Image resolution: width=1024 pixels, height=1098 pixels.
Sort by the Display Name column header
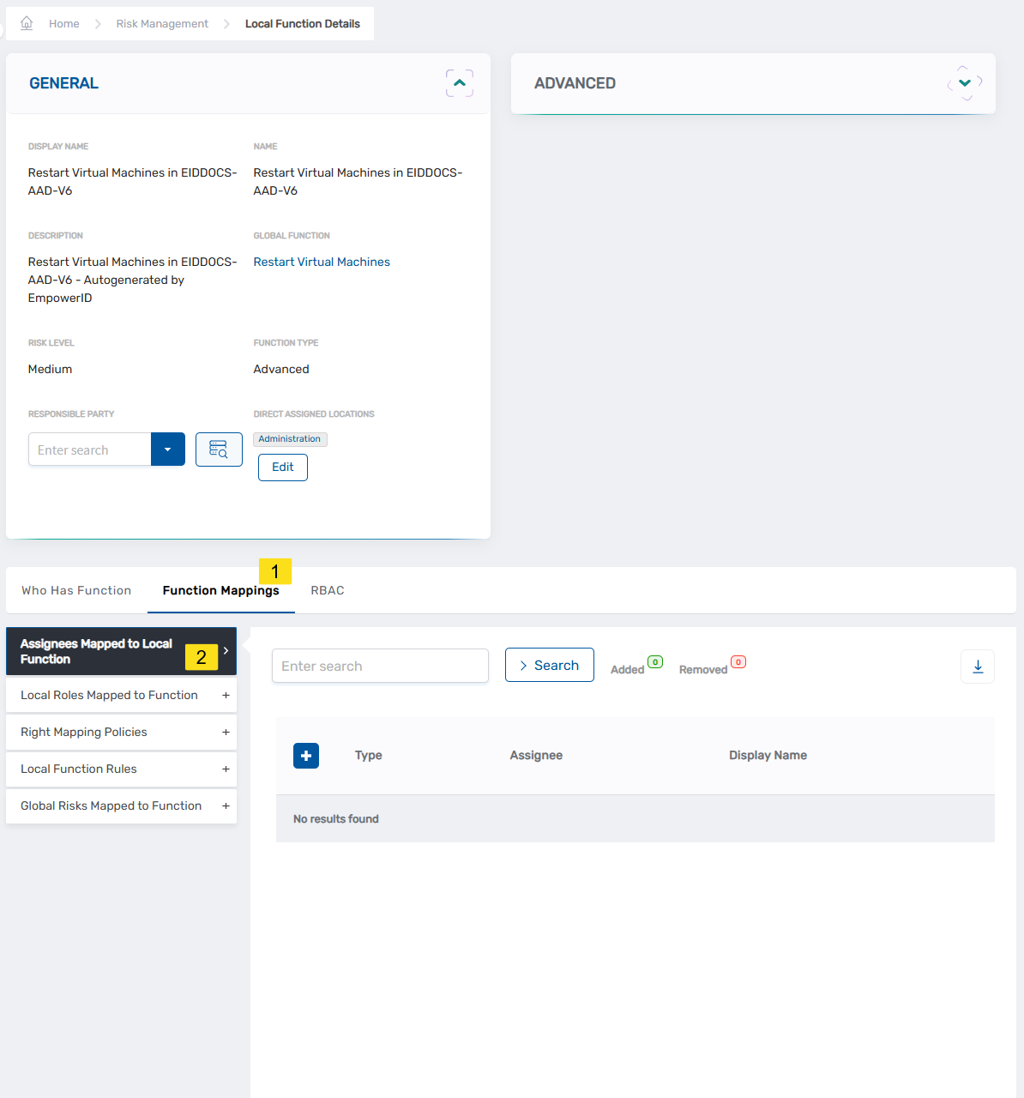tap(768, 756)
